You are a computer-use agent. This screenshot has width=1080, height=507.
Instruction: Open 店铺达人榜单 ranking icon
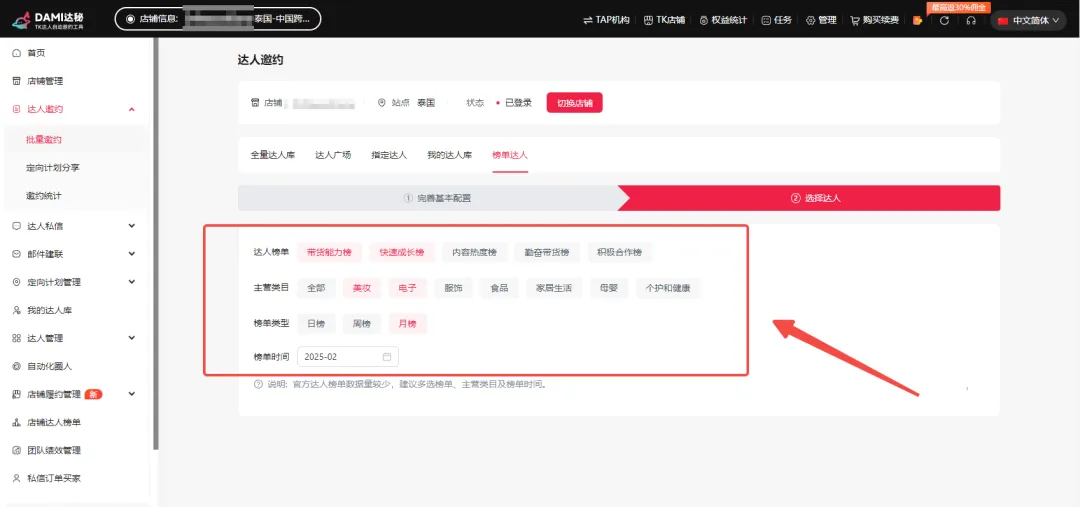17,422
